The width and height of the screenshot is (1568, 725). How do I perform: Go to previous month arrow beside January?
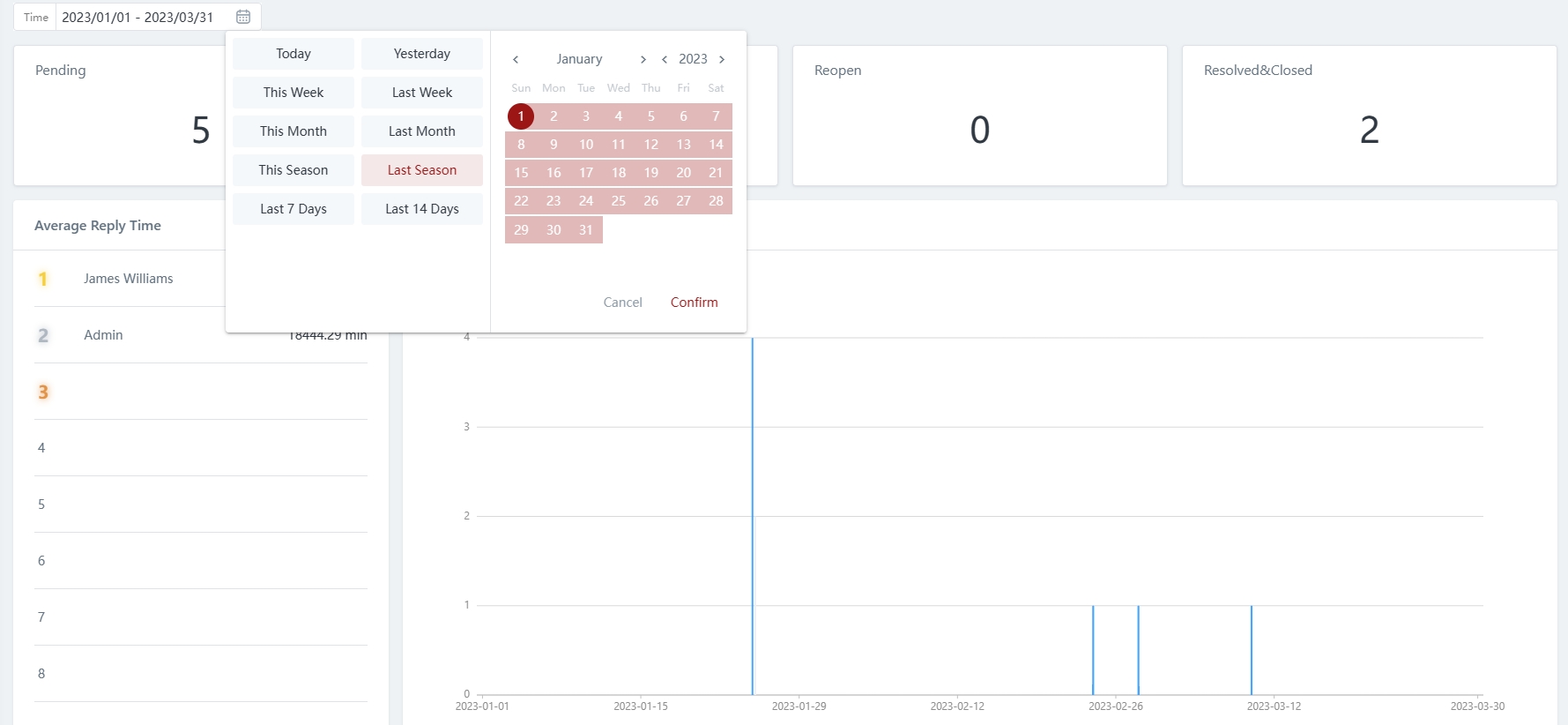[516, 59]
